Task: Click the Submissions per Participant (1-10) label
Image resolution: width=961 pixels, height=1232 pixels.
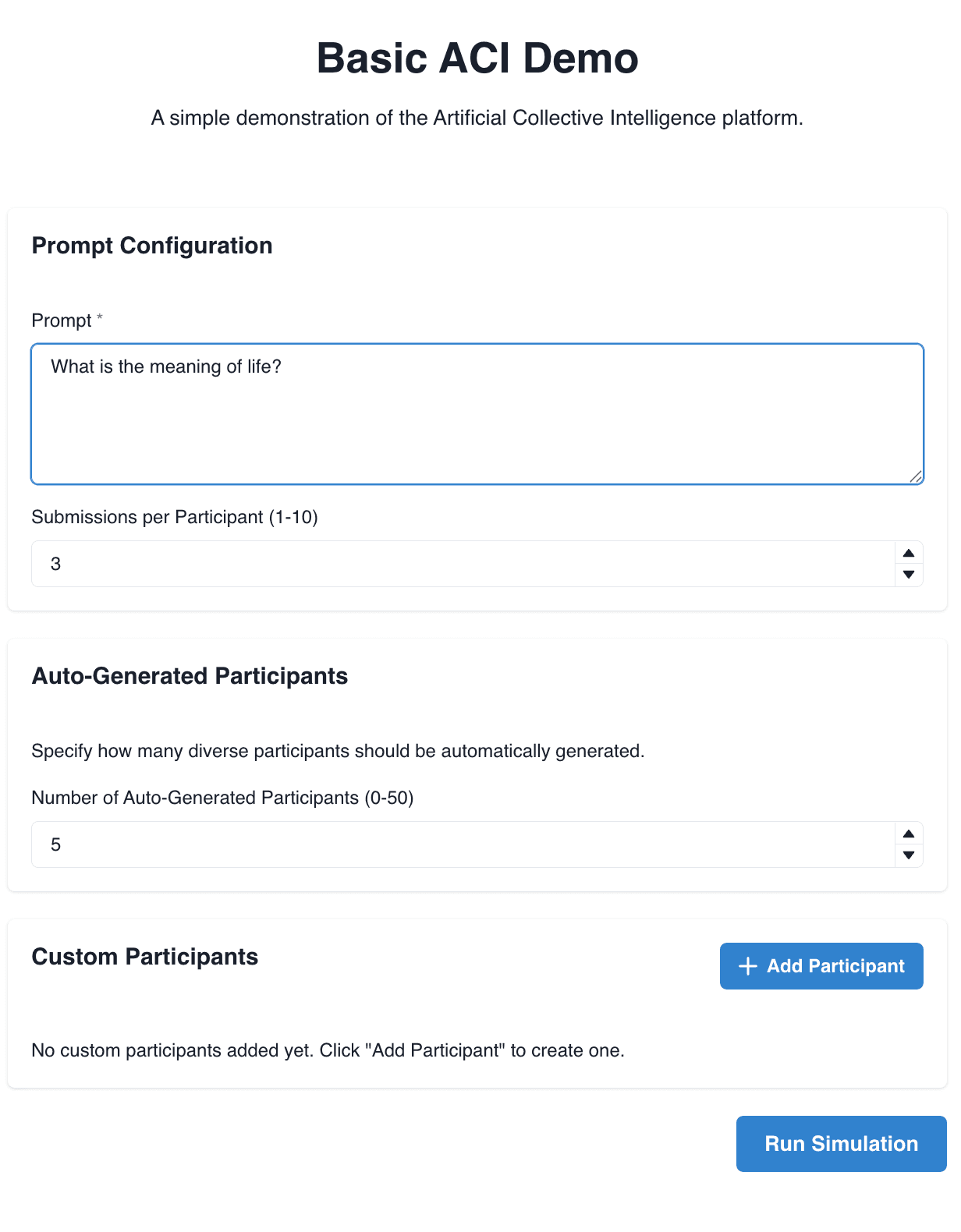Action: coord(175,517)
